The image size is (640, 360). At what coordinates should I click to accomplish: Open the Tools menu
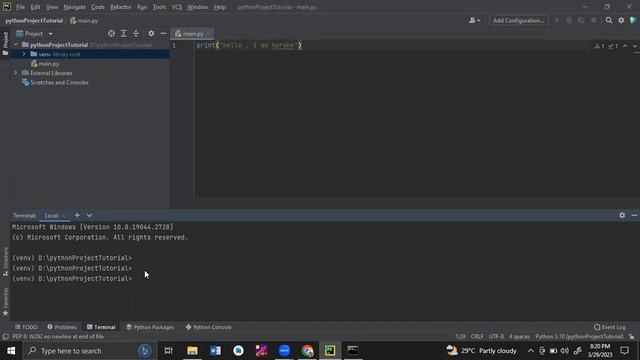[x=159, y=7]
